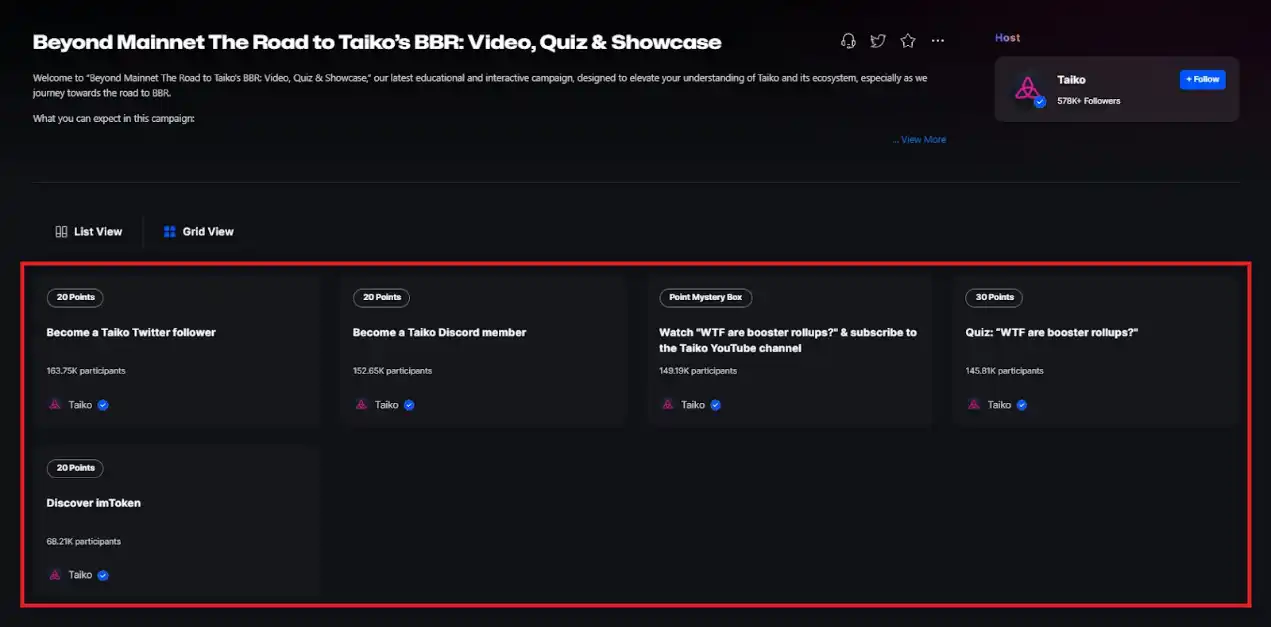Expand description with View More
Screen dimensions: 1271x627
[922, 140]
